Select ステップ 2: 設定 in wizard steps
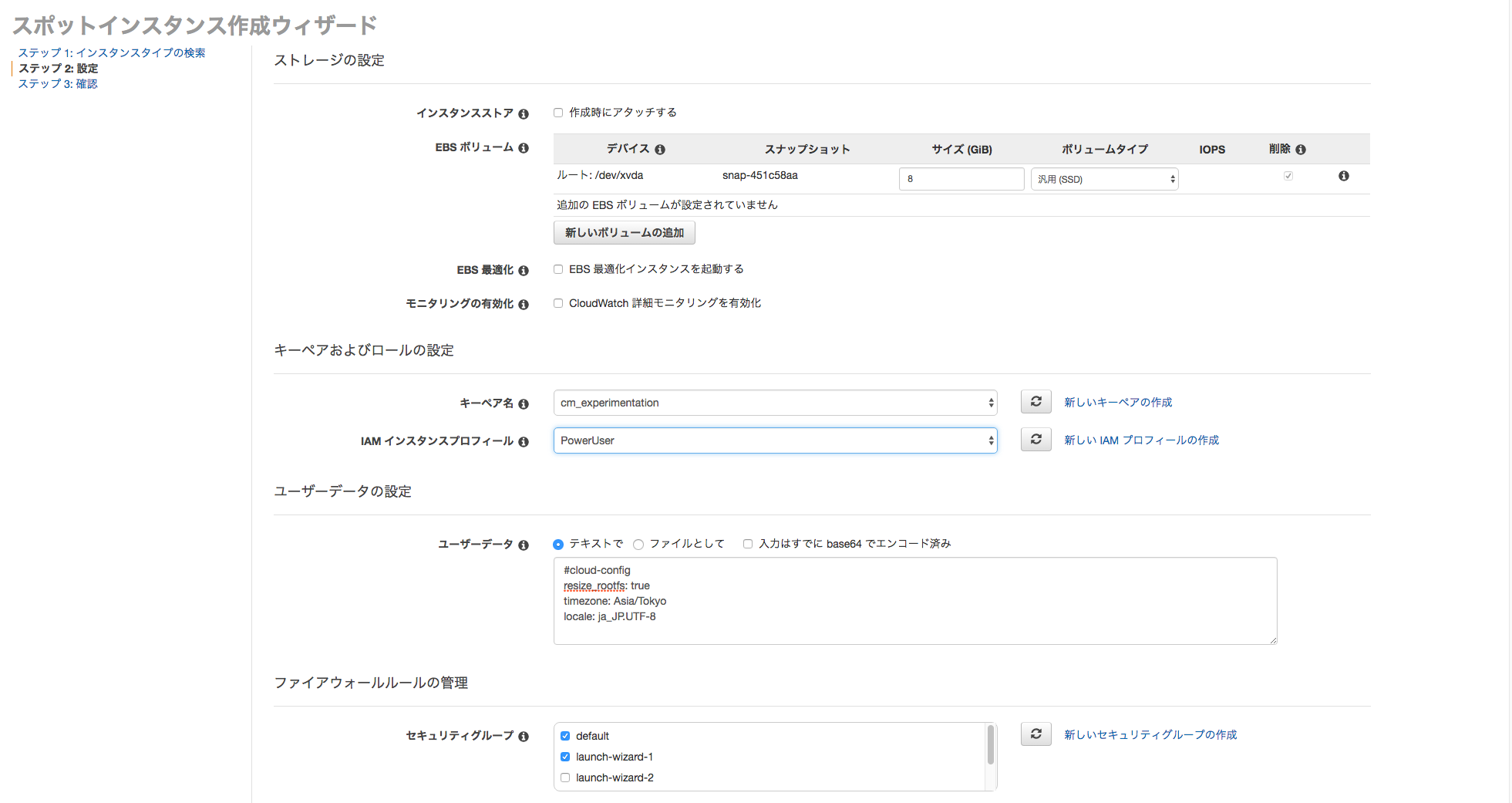This screenshot has width=1512, height=803. click(59, 69)
